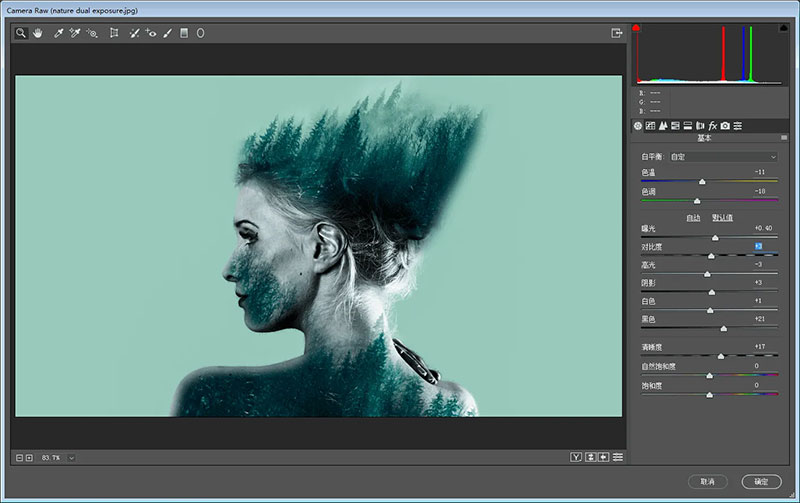Click the 确定 confirm button
Screen dimensions: 800x503
761,481
